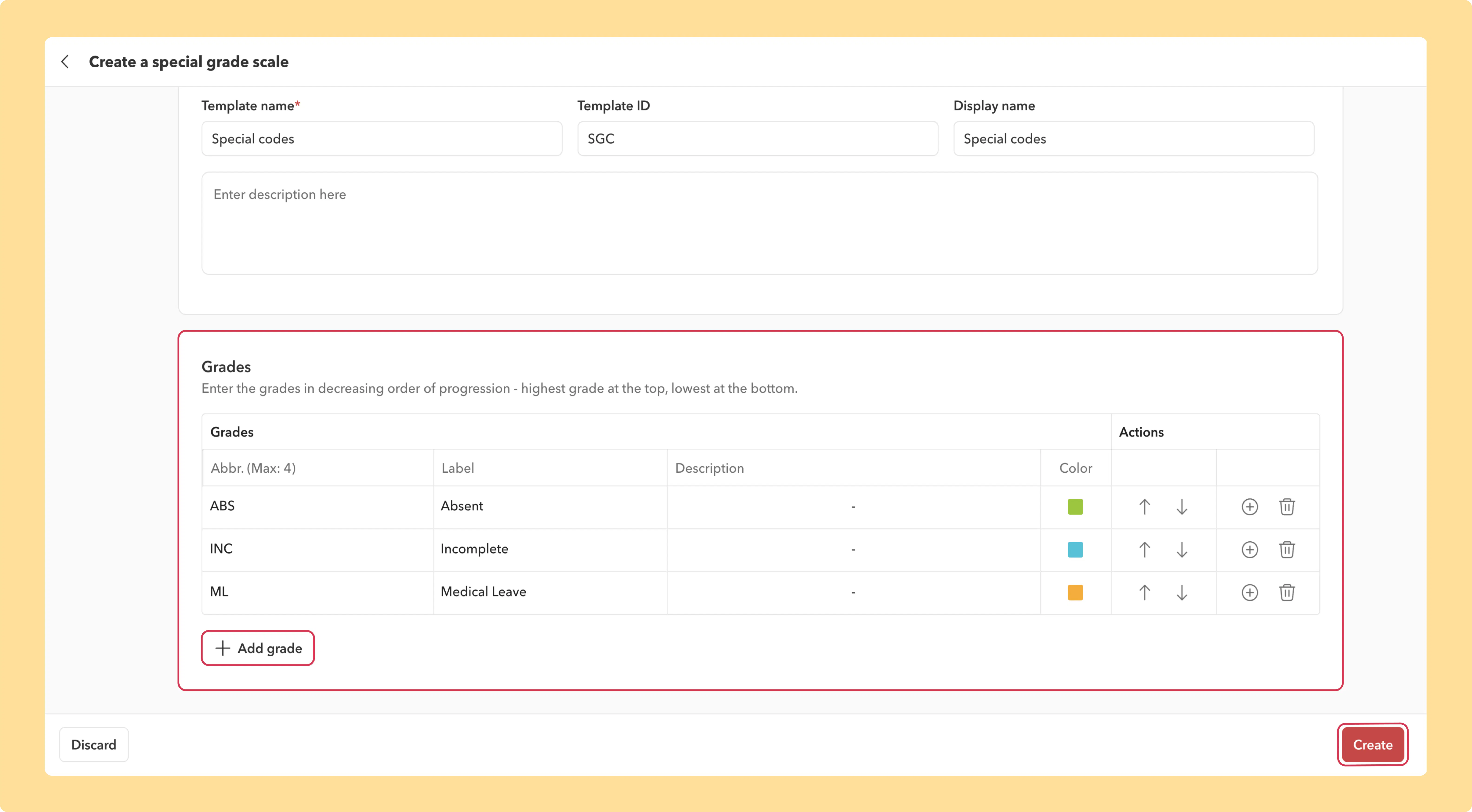Go back using the left chevron arrow

tap(65, 62)
